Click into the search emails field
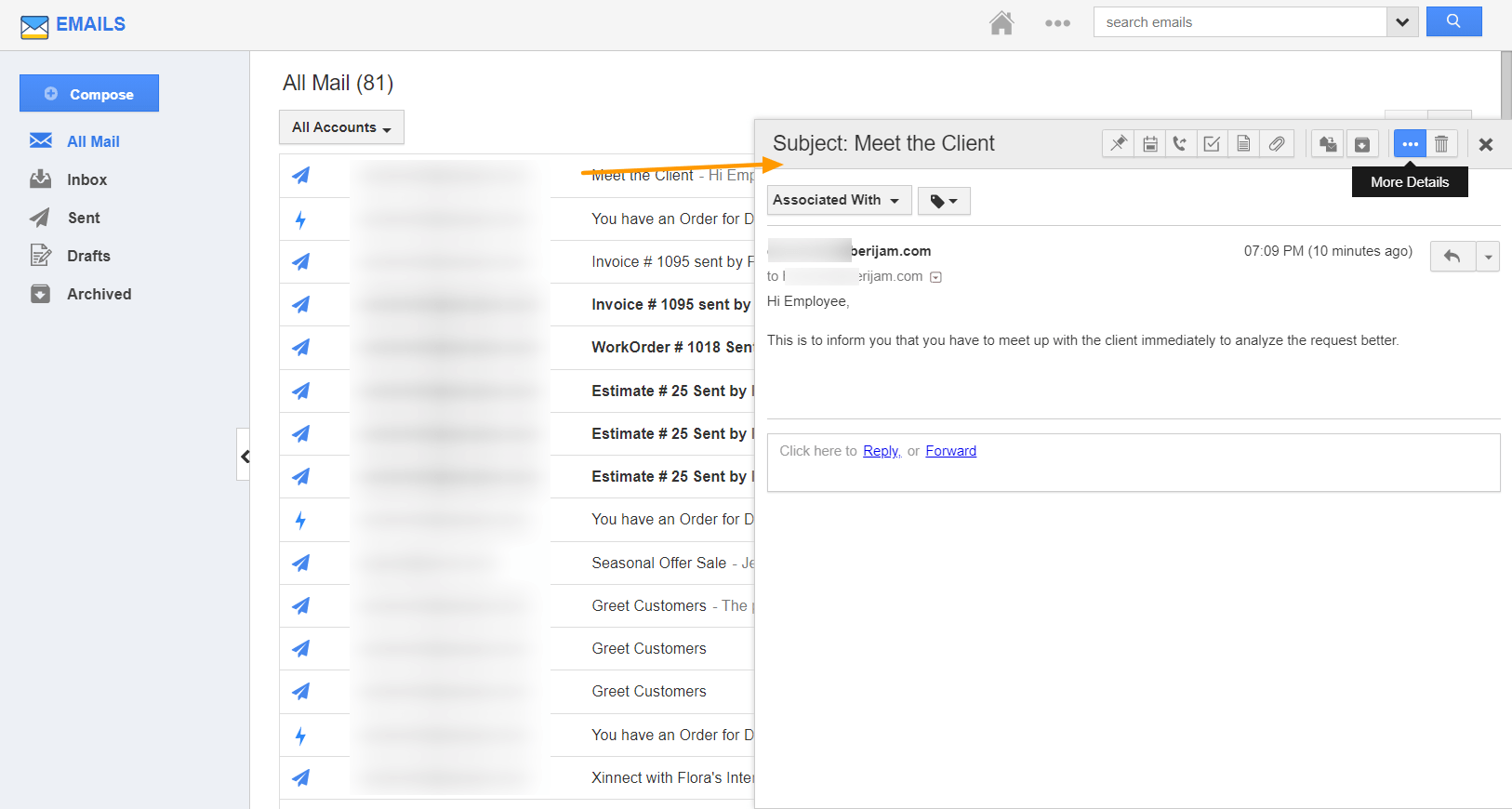 (1240, 21)
